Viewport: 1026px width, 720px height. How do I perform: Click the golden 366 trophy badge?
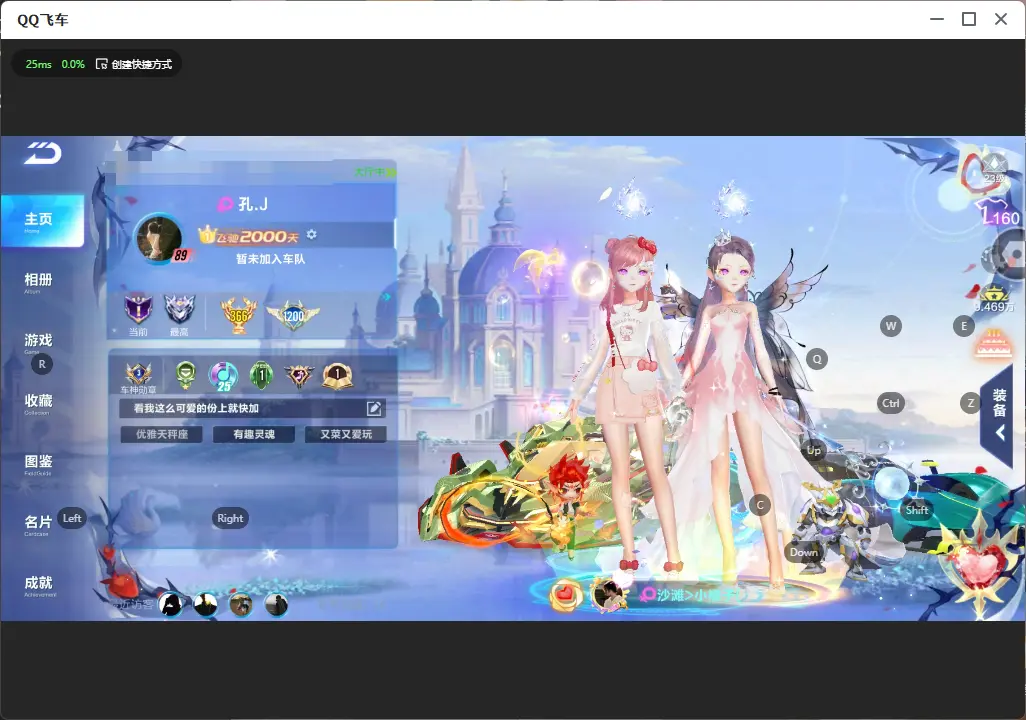239,315
